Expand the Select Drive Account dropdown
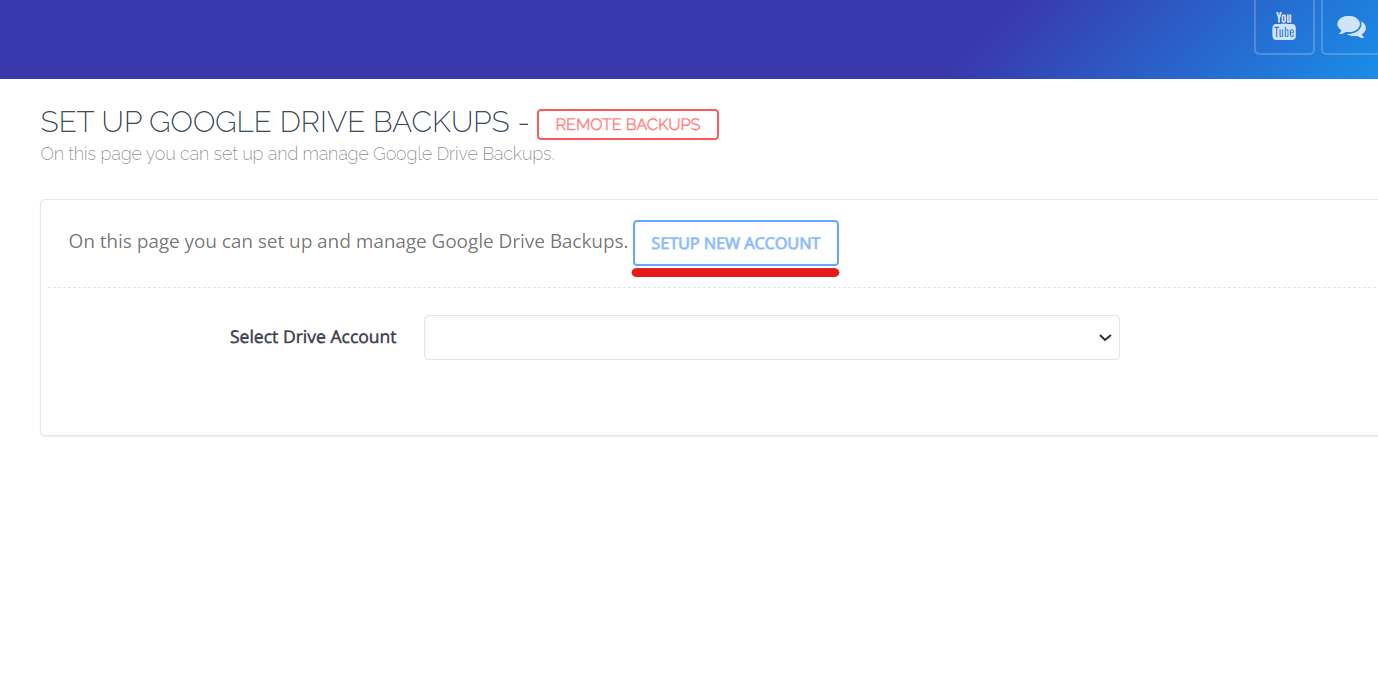1378x676 pixels. [x=771, y=337]
